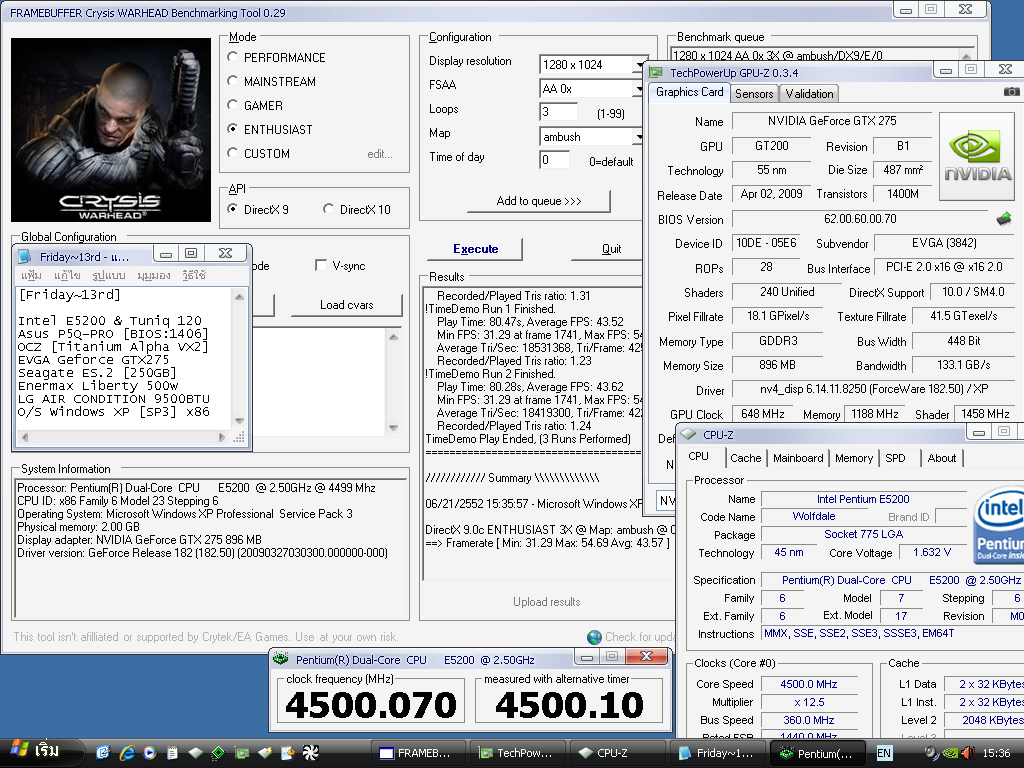Click the white diamond CPU-Z quick launch icon
Viewport: 1024px width, 768px height.
pyautogui.click(x=195, y=752)
